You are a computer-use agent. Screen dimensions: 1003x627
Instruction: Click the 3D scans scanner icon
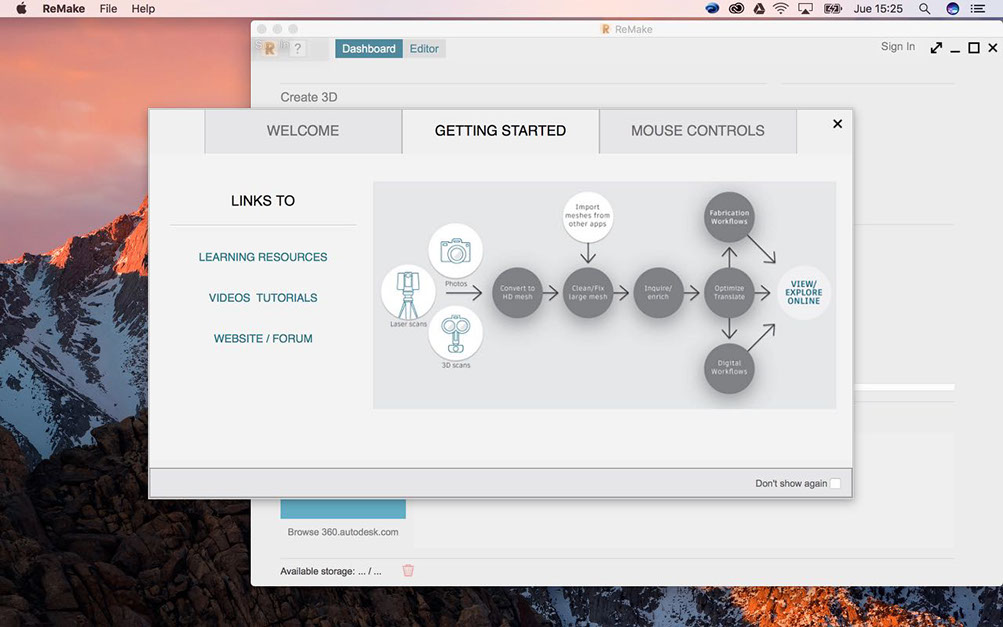[455, 334]
